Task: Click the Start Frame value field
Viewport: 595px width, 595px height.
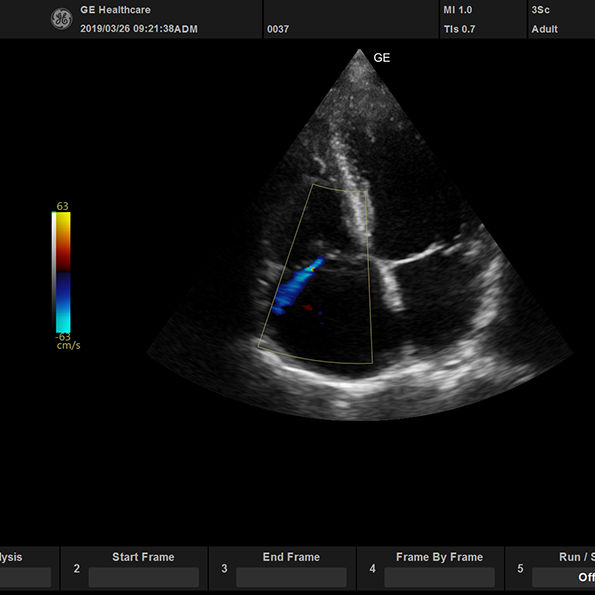Action: tap(143, 577)
